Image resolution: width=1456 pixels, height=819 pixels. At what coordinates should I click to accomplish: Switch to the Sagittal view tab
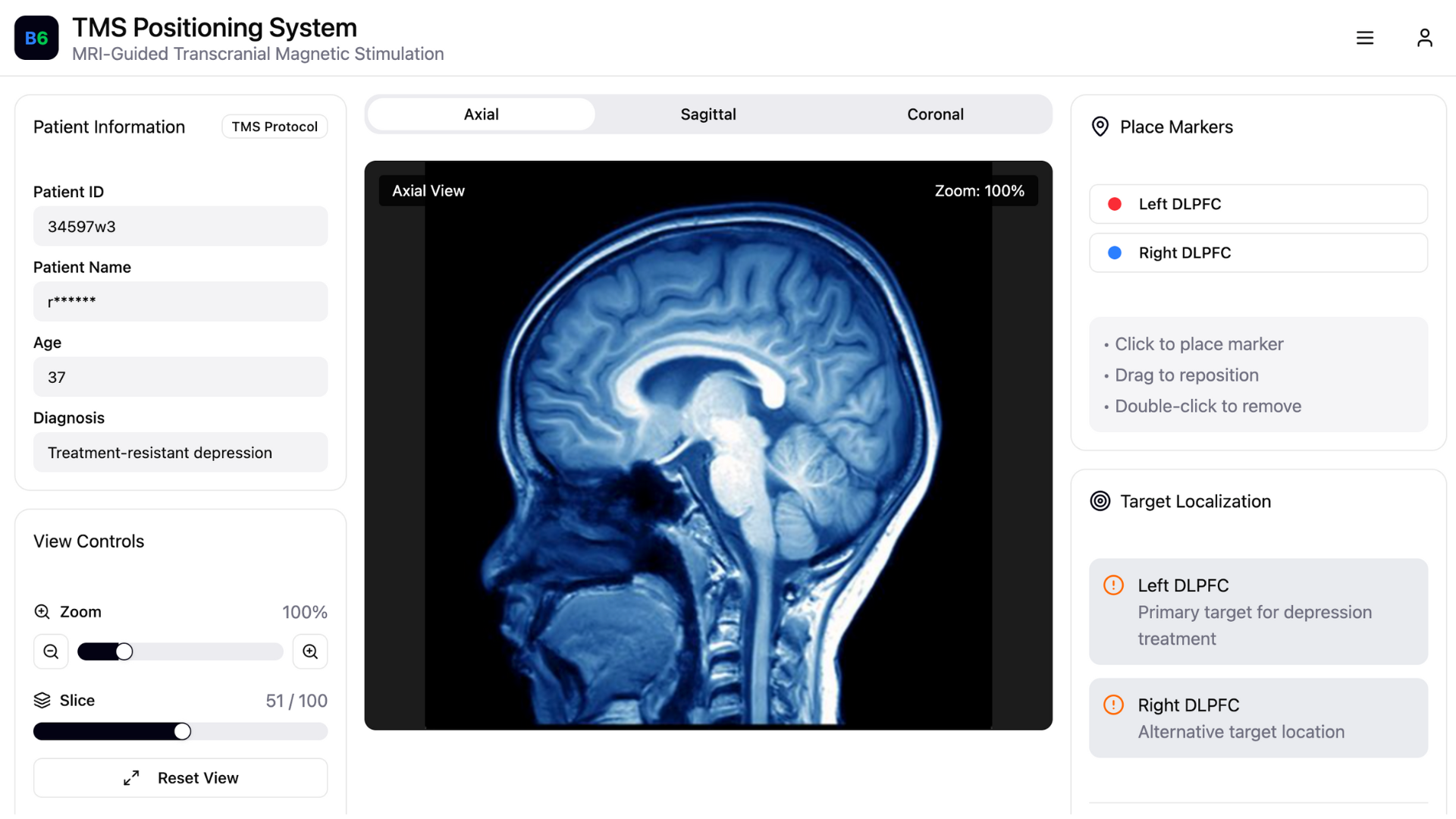click(x=708, y=115)
